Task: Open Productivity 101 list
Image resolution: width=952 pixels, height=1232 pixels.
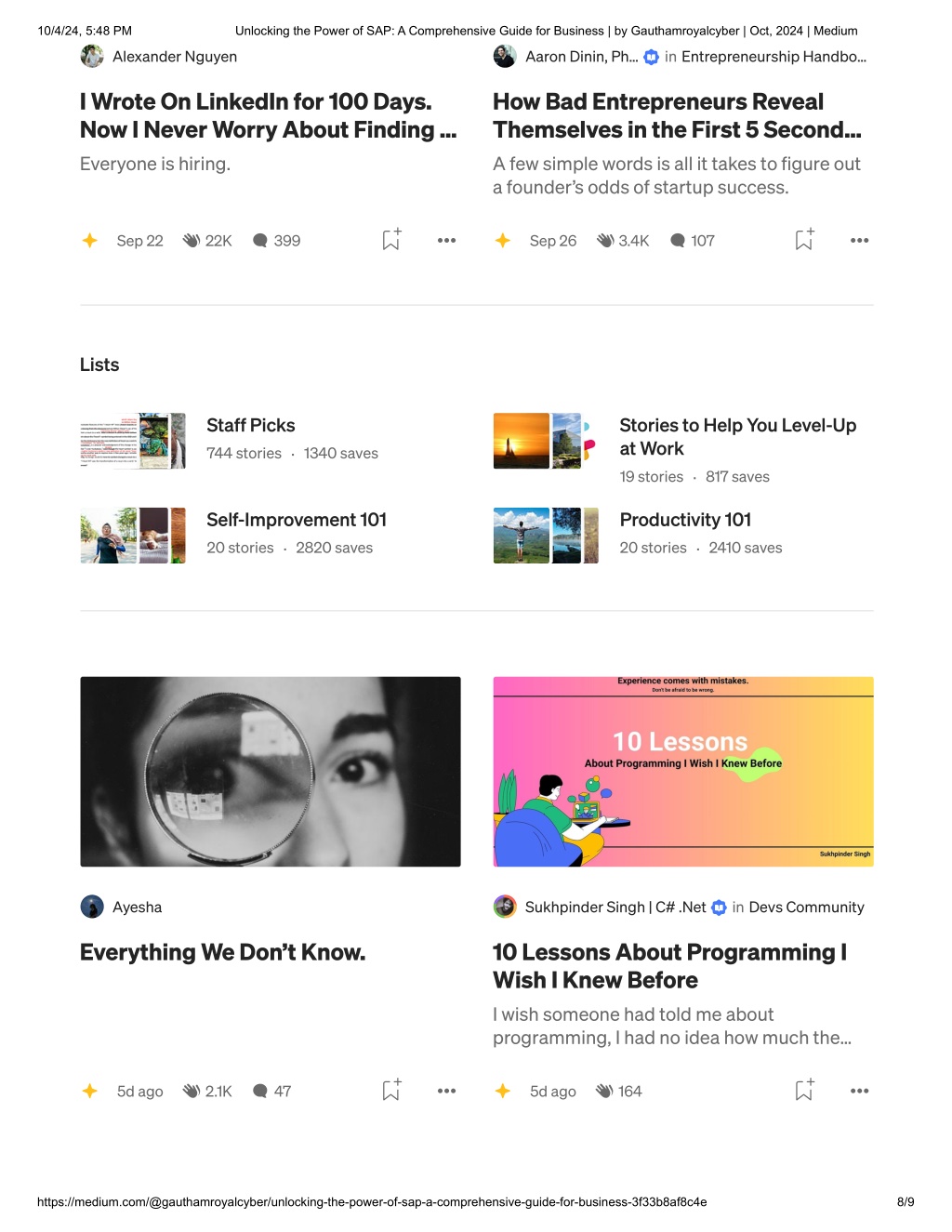Action: [685, 520]
